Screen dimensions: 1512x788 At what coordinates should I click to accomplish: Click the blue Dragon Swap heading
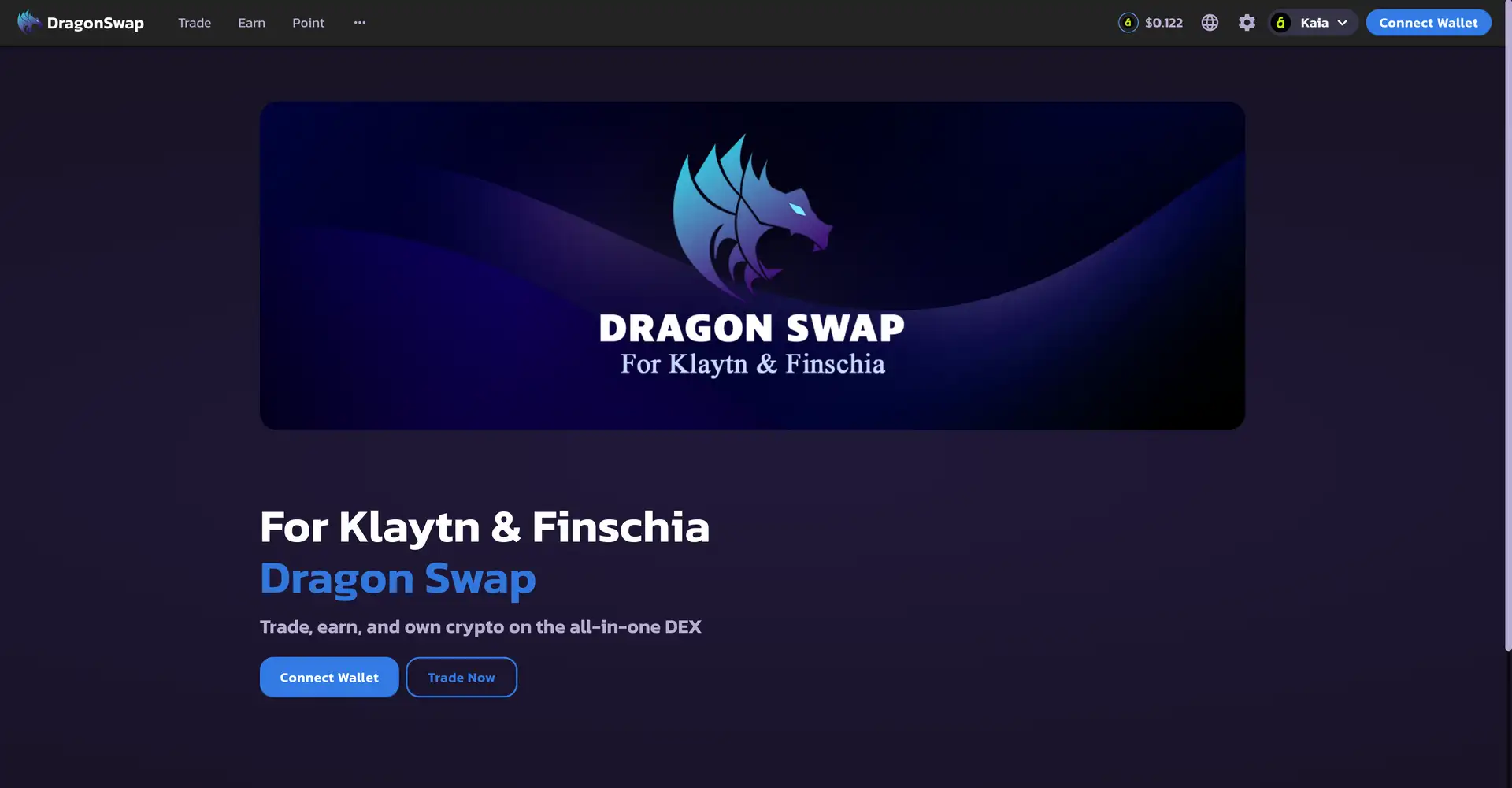click(398, 579)
